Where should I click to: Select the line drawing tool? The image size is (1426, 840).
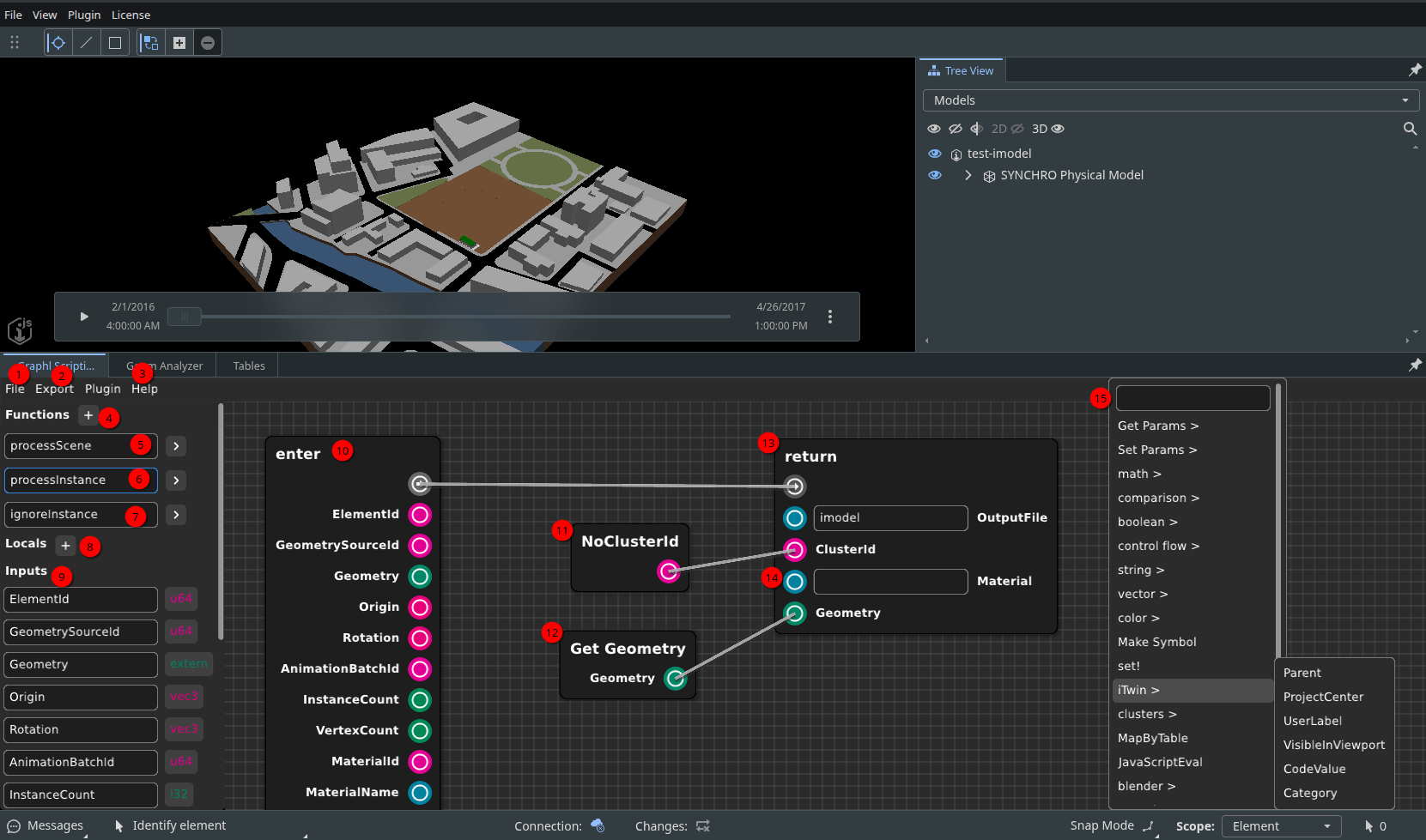pyautogui.click(x=87, y=42)
